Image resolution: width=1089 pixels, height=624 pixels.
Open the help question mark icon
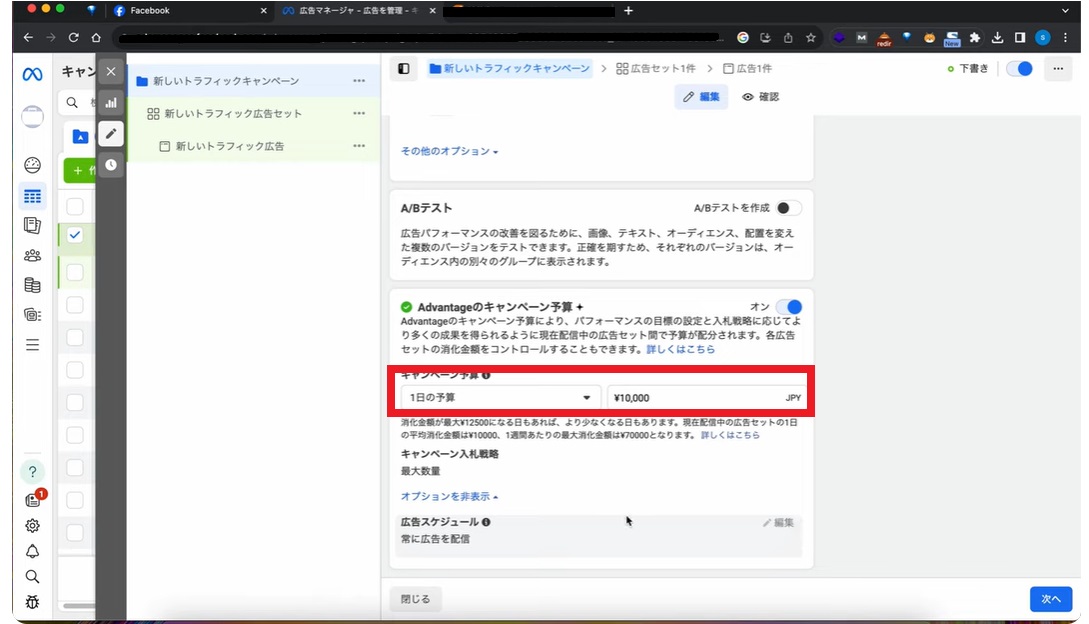32,472
